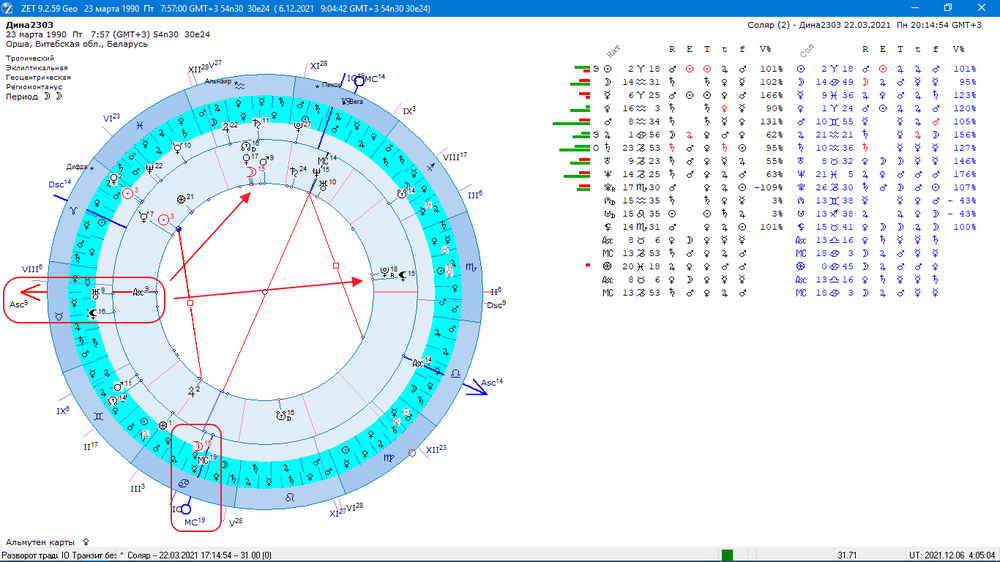Click the Разворот трад status bar field
This screenshot has height=562, width=1000.
29,556
